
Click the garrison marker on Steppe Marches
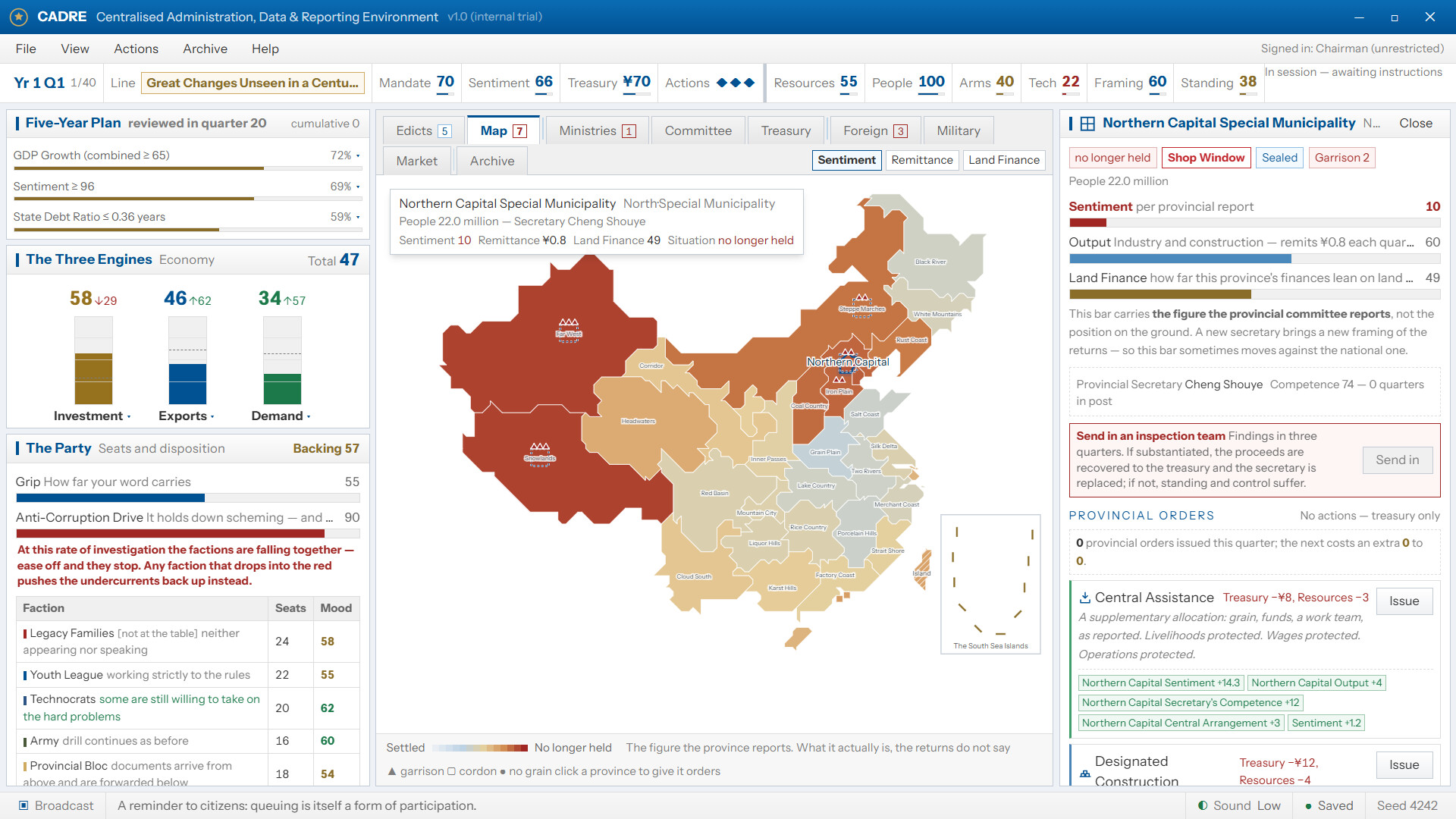click(x=862, y=298)
